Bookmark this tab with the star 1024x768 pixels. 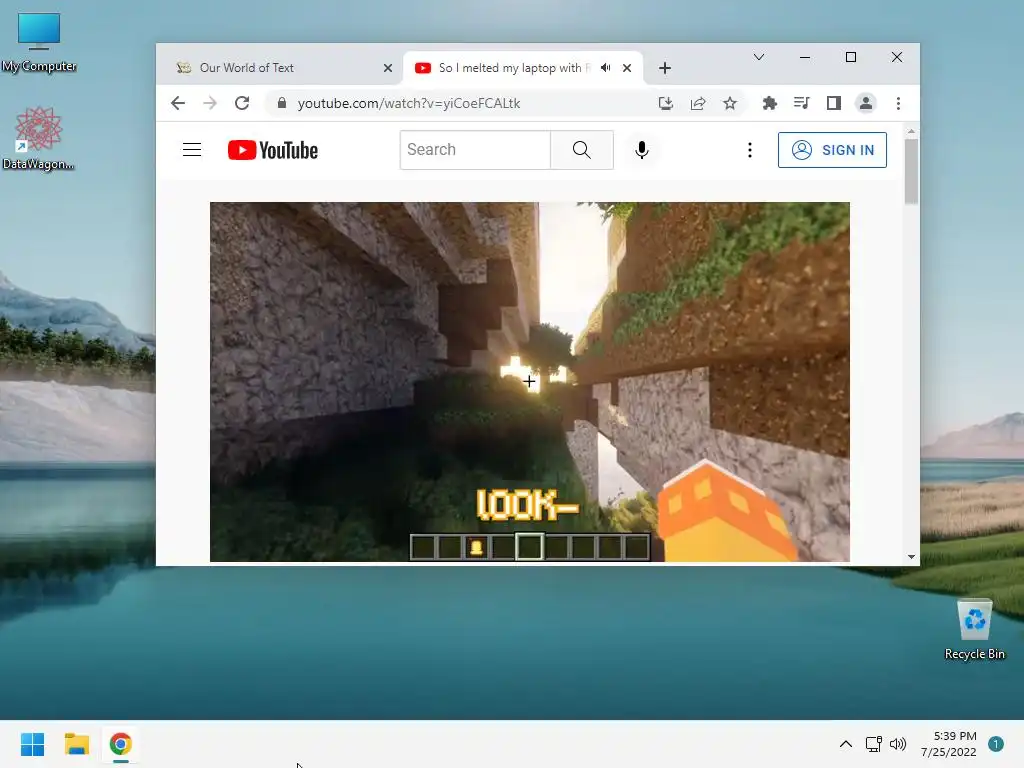pos(729,103)
